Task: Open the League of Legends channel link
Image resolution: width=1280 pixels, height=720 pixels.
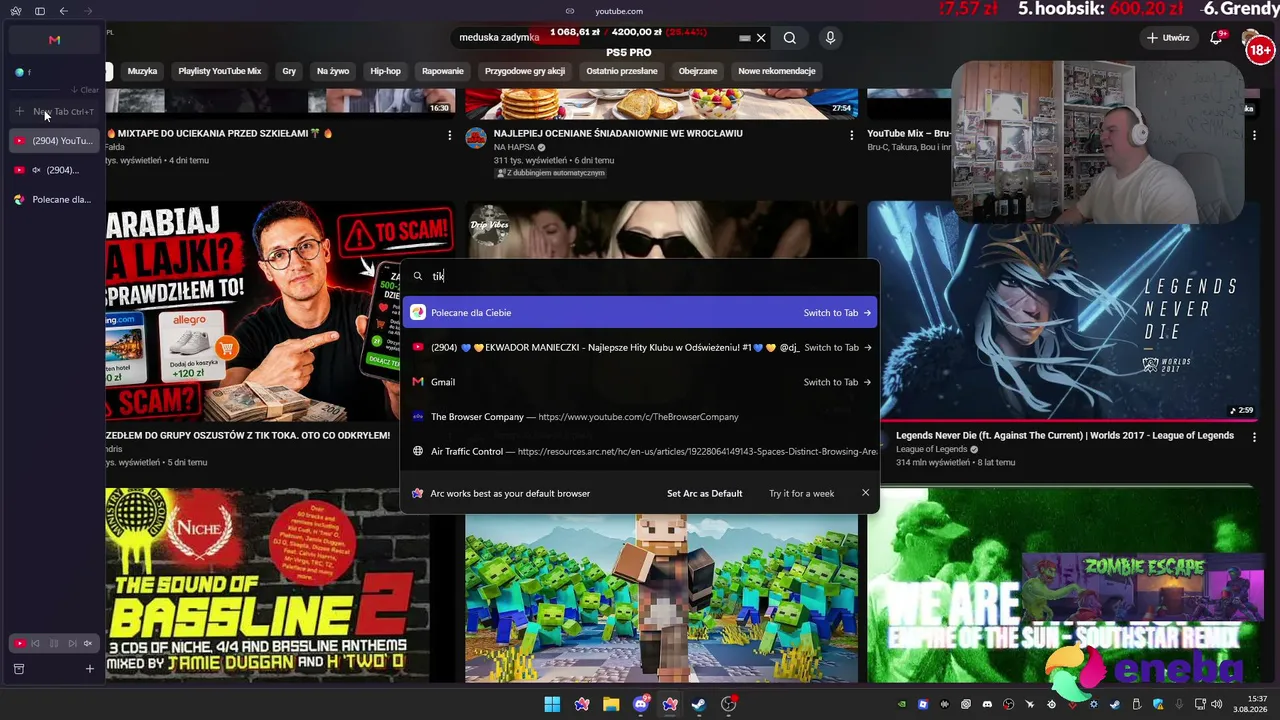Action: click(933, 450)
